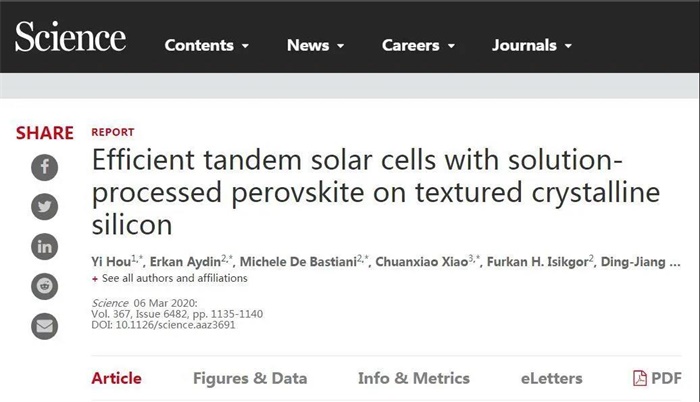Share article on Reddit

tap(44, 286)
